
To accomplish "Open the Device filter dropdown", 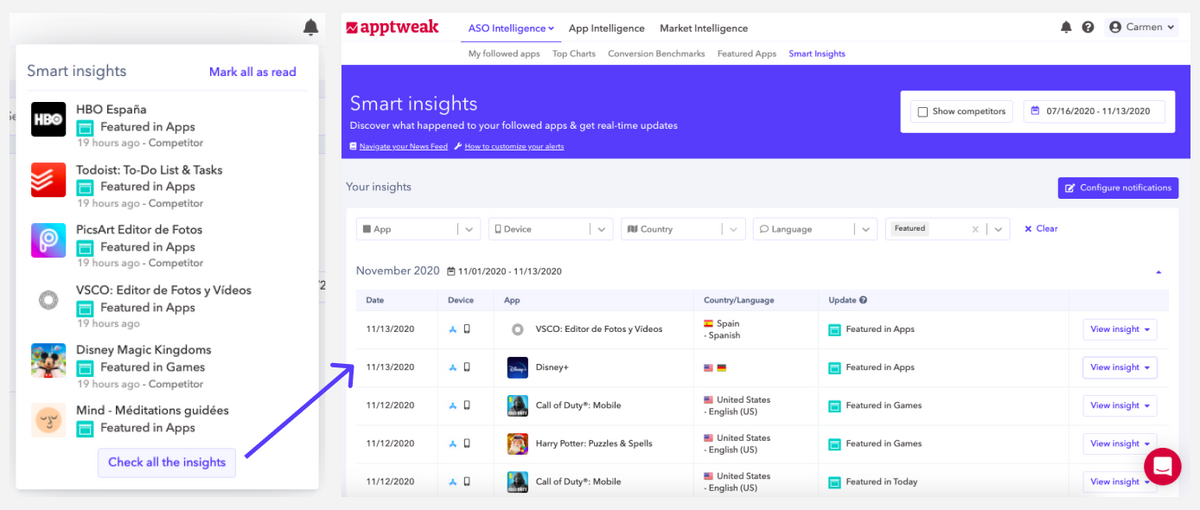I will 550,229.
